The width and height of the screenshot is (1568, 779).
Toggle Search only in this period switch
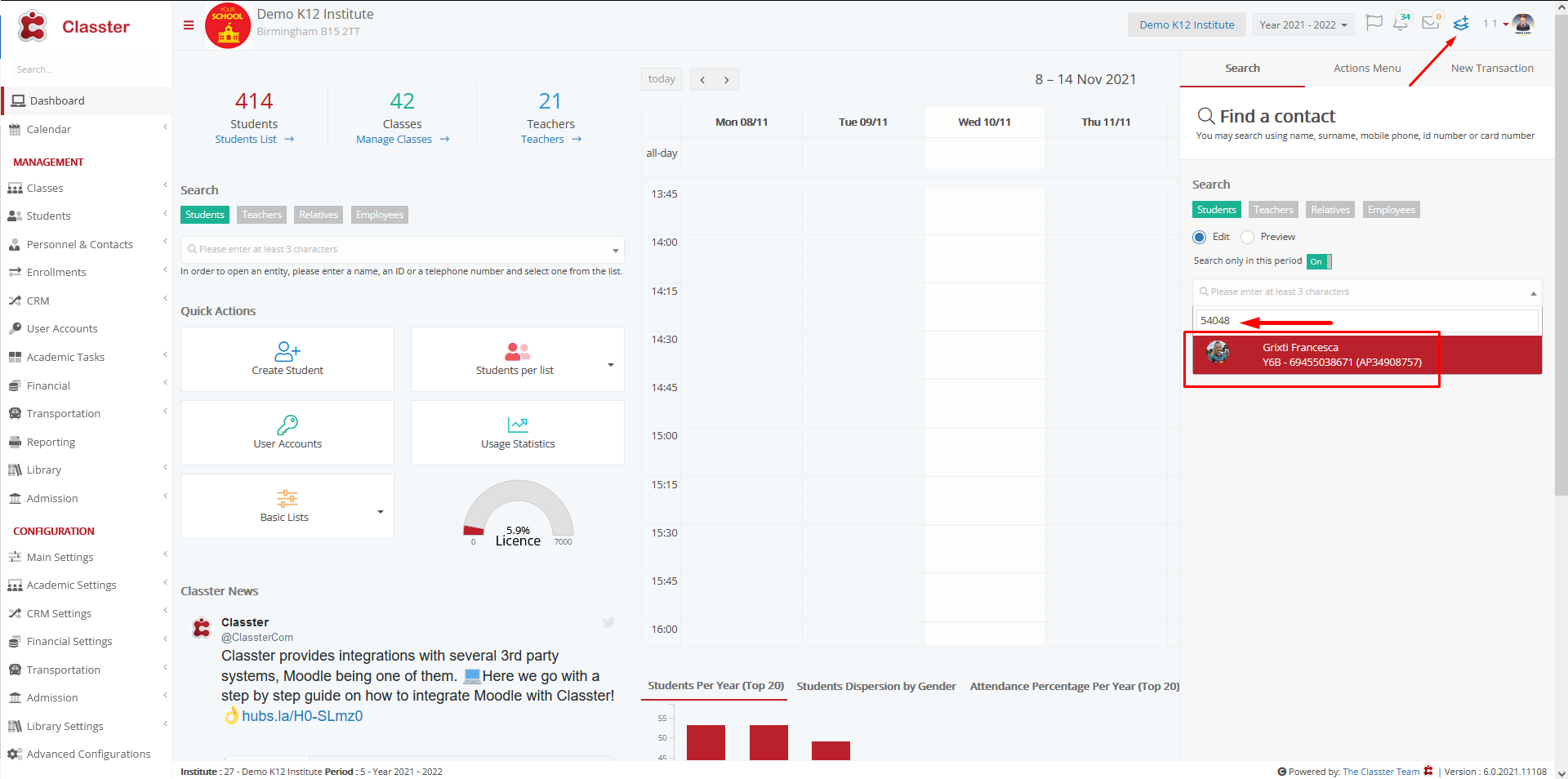click(1319, 261)
